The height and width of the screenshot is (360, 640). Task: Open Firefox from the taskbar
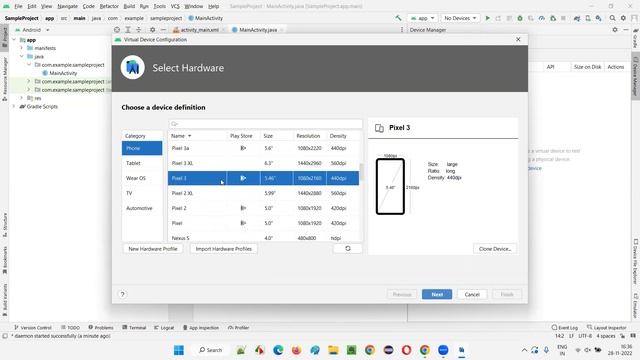[296, 350]
